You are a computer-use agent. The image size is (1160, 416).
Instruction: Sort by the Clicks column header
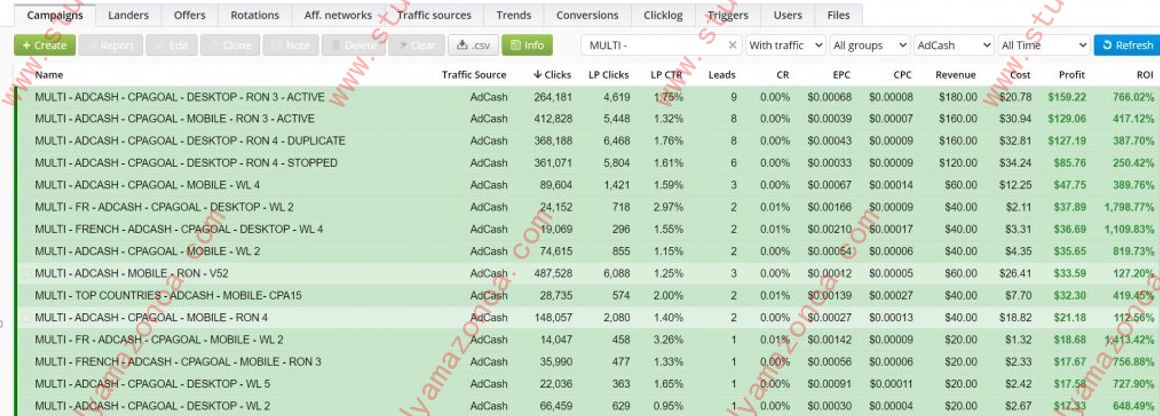click(552, 75)
